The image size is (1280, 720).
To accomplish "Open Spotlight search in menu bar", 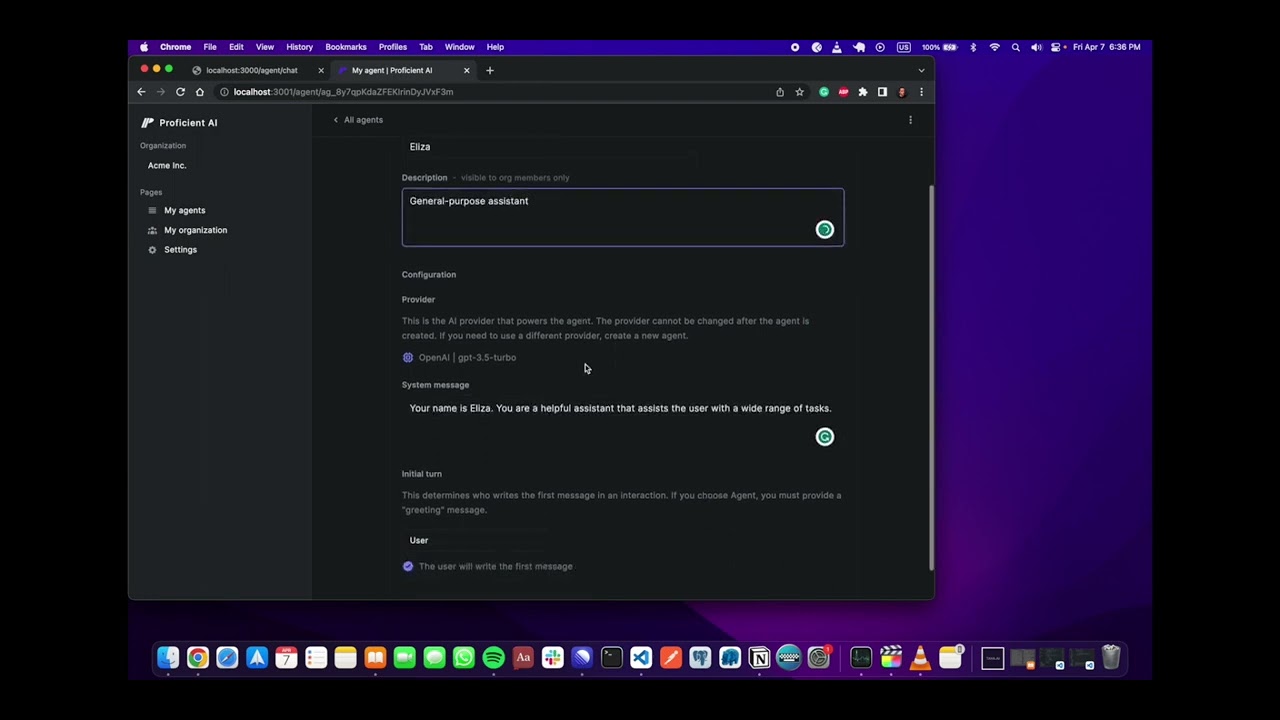I will 1015,47.
